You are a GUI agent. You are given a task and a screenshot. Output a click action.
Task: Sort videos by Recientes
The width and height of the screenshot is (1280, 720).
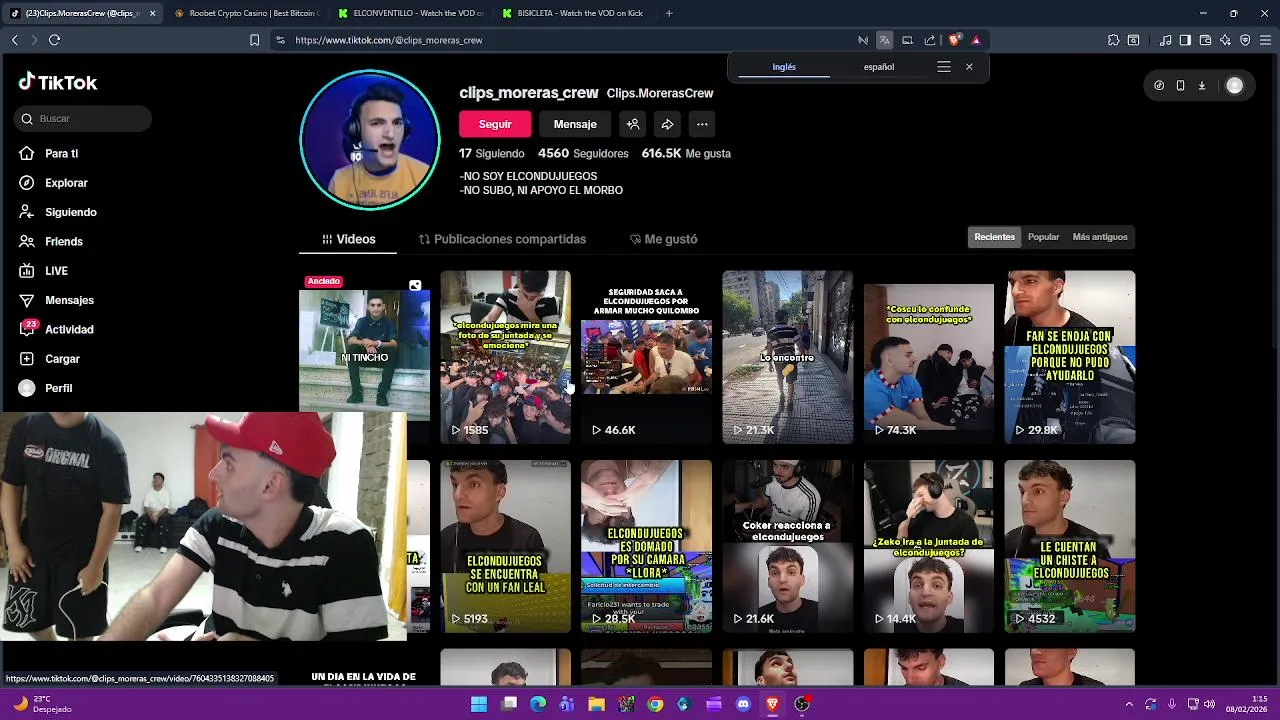tap(994, 237)
